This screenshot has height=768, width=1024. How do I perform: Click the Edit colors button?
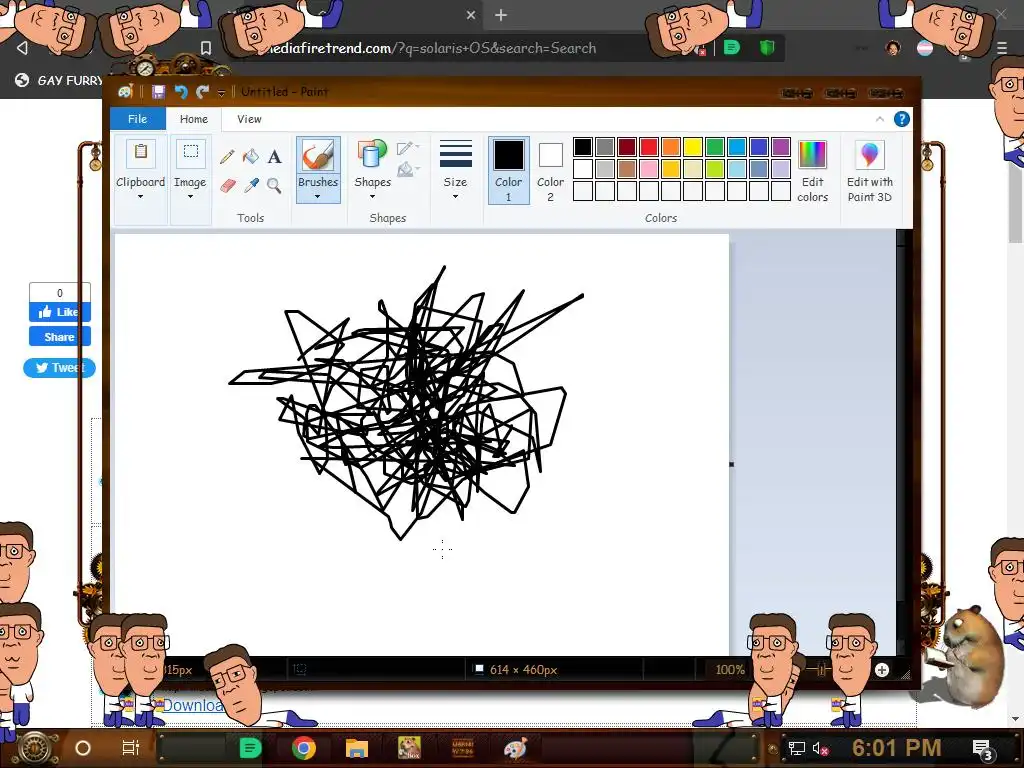[x=812, y=171]
